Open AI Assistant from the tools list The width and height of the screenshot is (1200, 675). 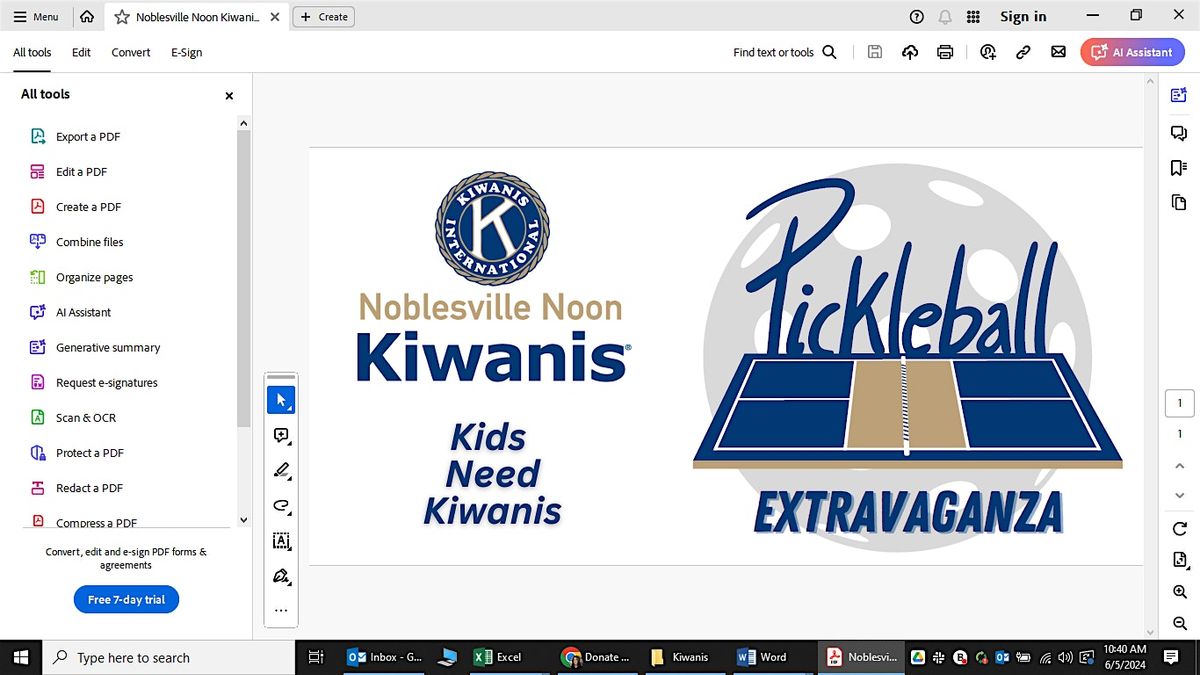pos(83,312)
